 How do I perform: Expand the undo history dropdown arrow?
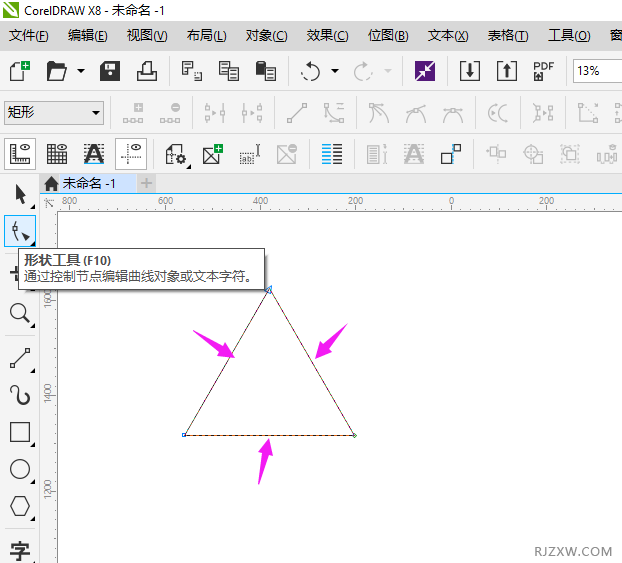334,72
